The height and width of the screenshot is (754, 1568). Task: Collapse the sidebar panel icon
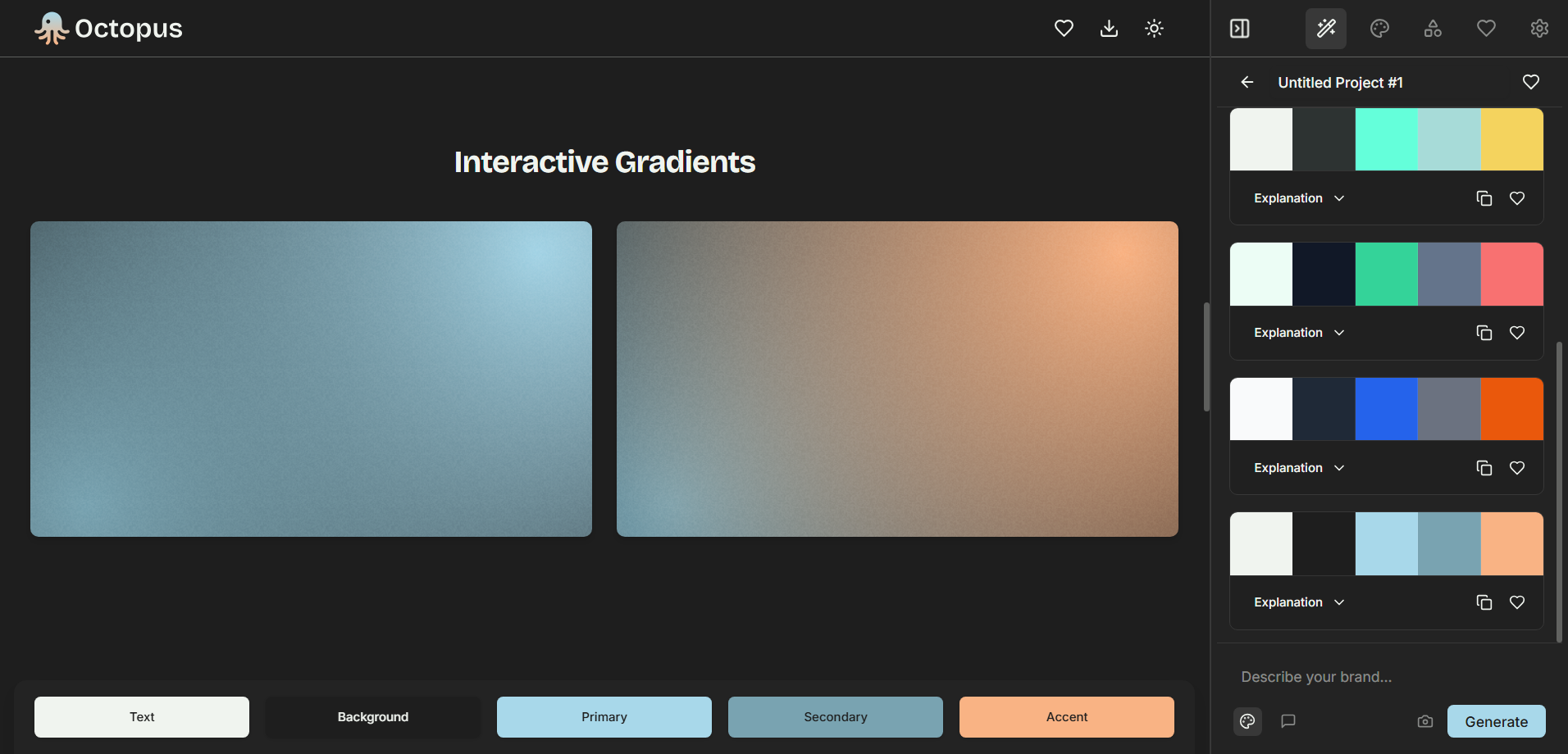click(x=1239, y=29)
